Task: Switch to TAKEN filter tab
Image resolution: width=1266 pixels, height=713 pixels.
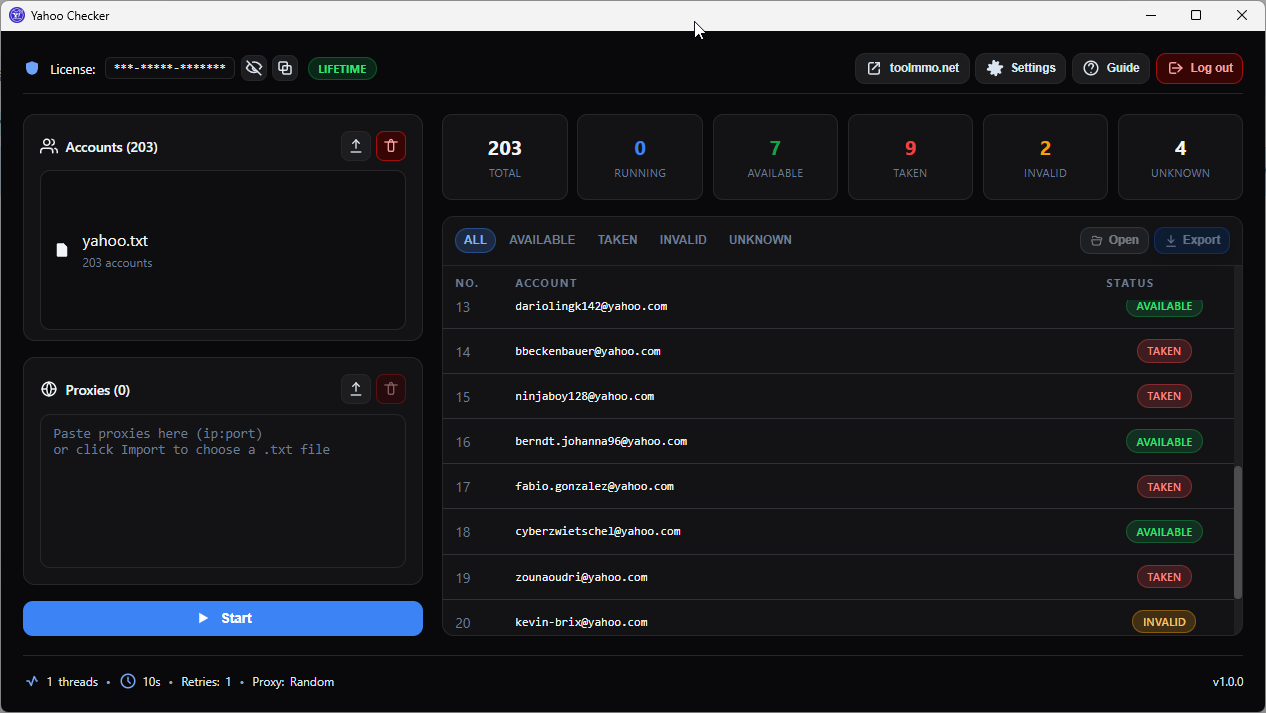Action: [x=617, y=240]
